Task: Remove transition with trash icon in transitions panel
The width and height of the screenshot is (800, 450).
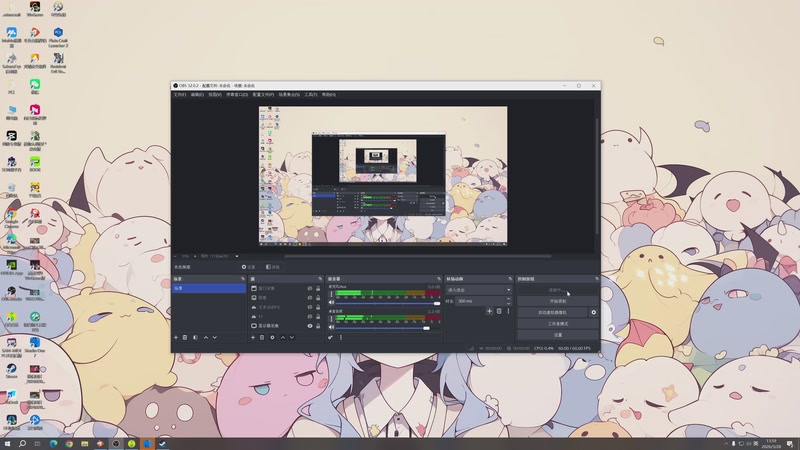Action: click(x=499, y=311)
